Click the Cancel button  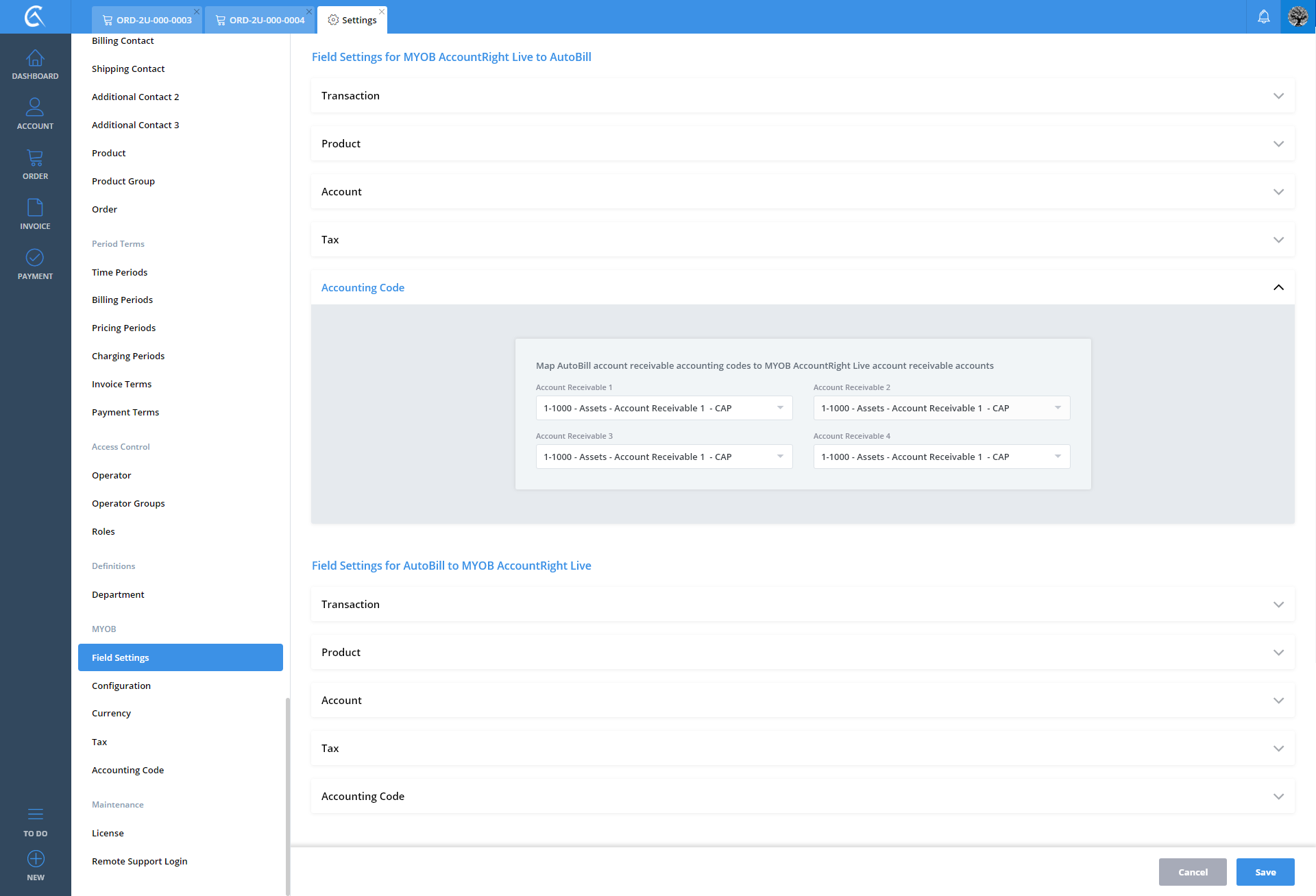click(x=1192, y=872)
